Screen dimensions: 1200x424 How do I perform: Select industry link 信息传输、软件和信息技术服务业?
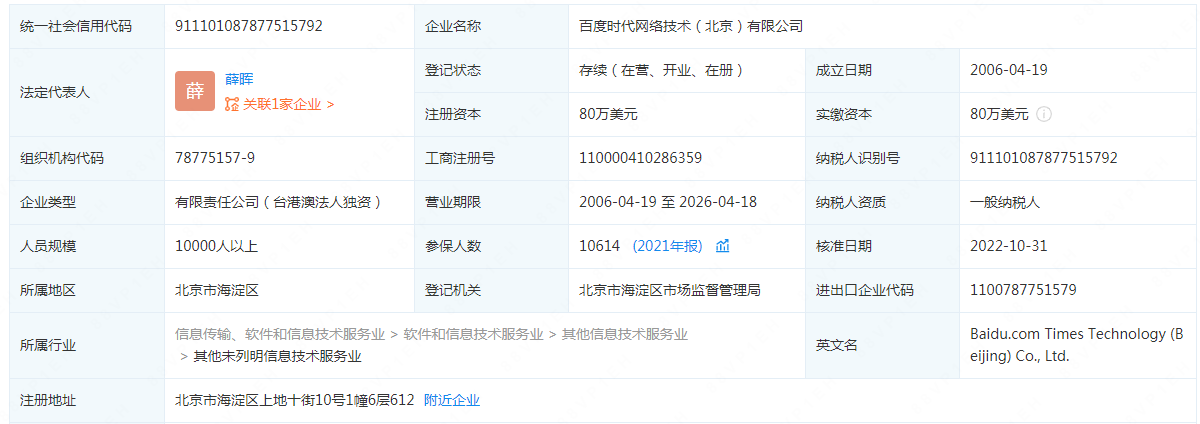(x=280, y=334)
